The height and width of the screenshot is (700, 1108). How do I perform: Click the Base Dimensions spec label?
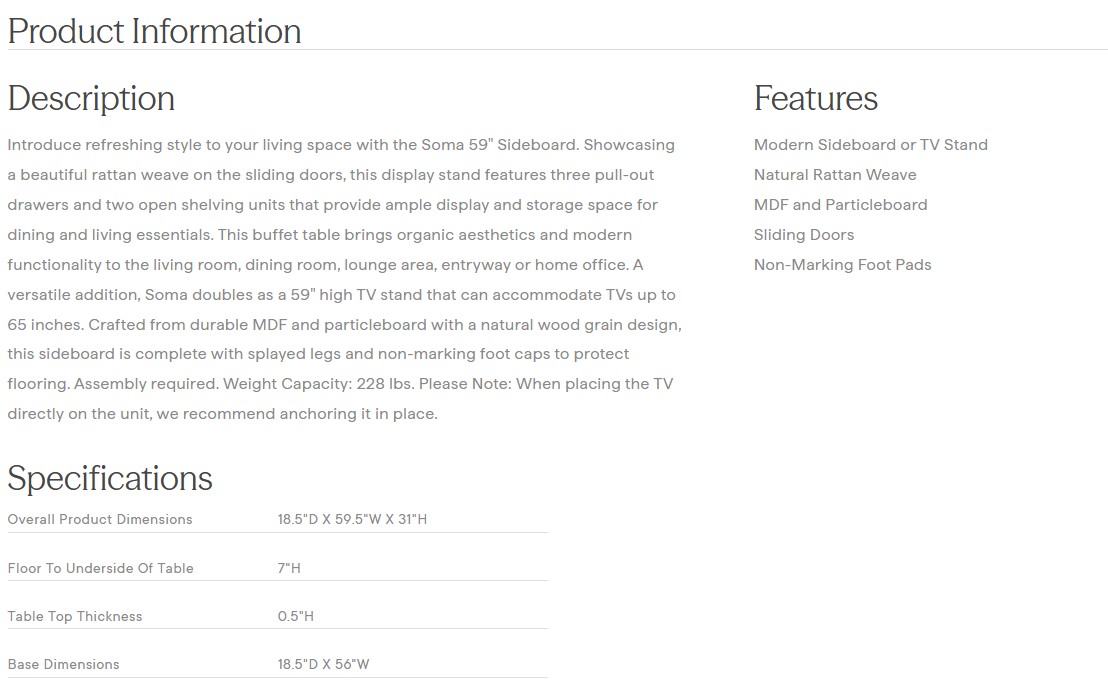tap(63, 664)
